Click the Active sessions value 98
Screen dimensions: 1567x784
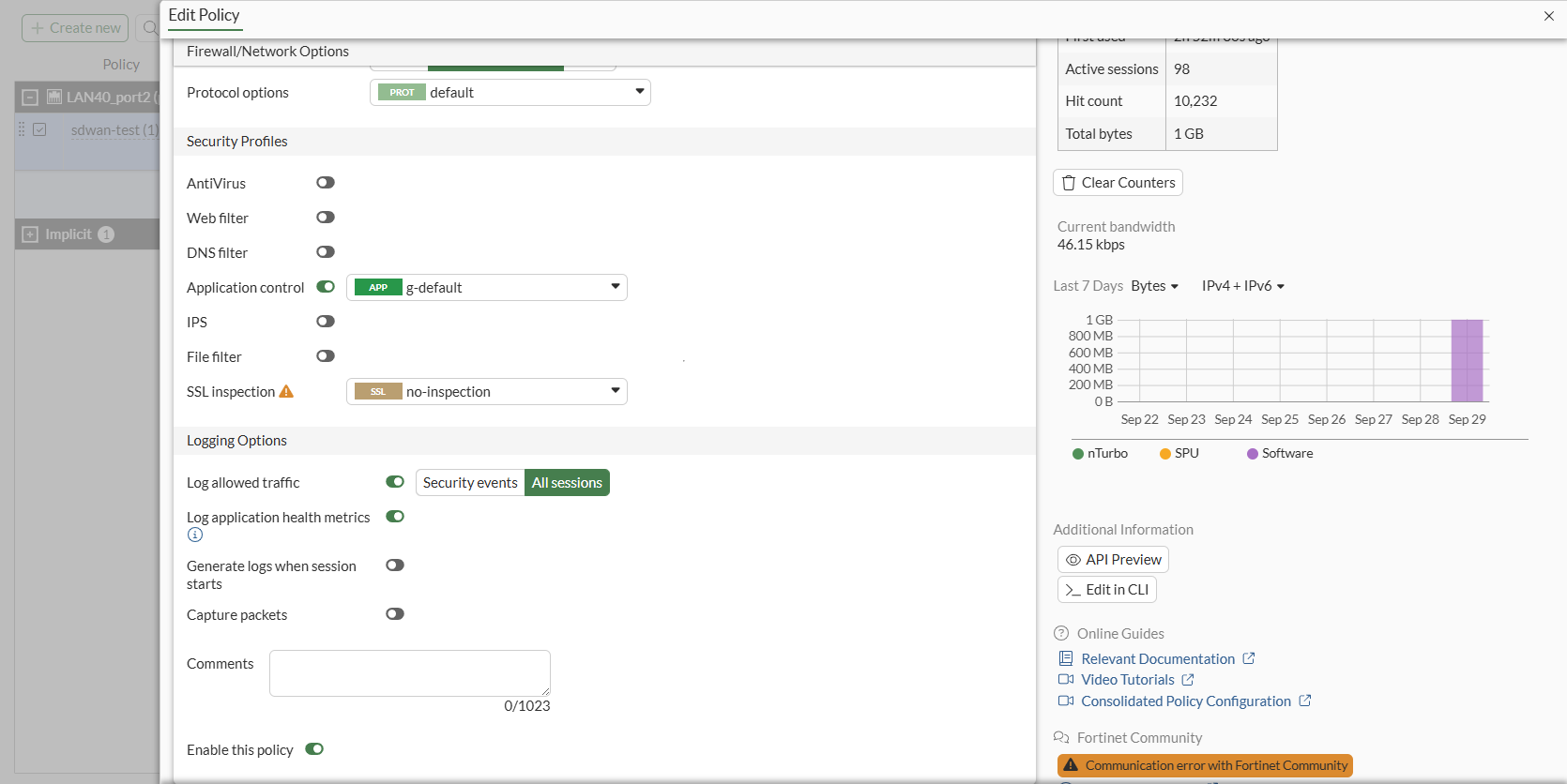coord(1182,69)
